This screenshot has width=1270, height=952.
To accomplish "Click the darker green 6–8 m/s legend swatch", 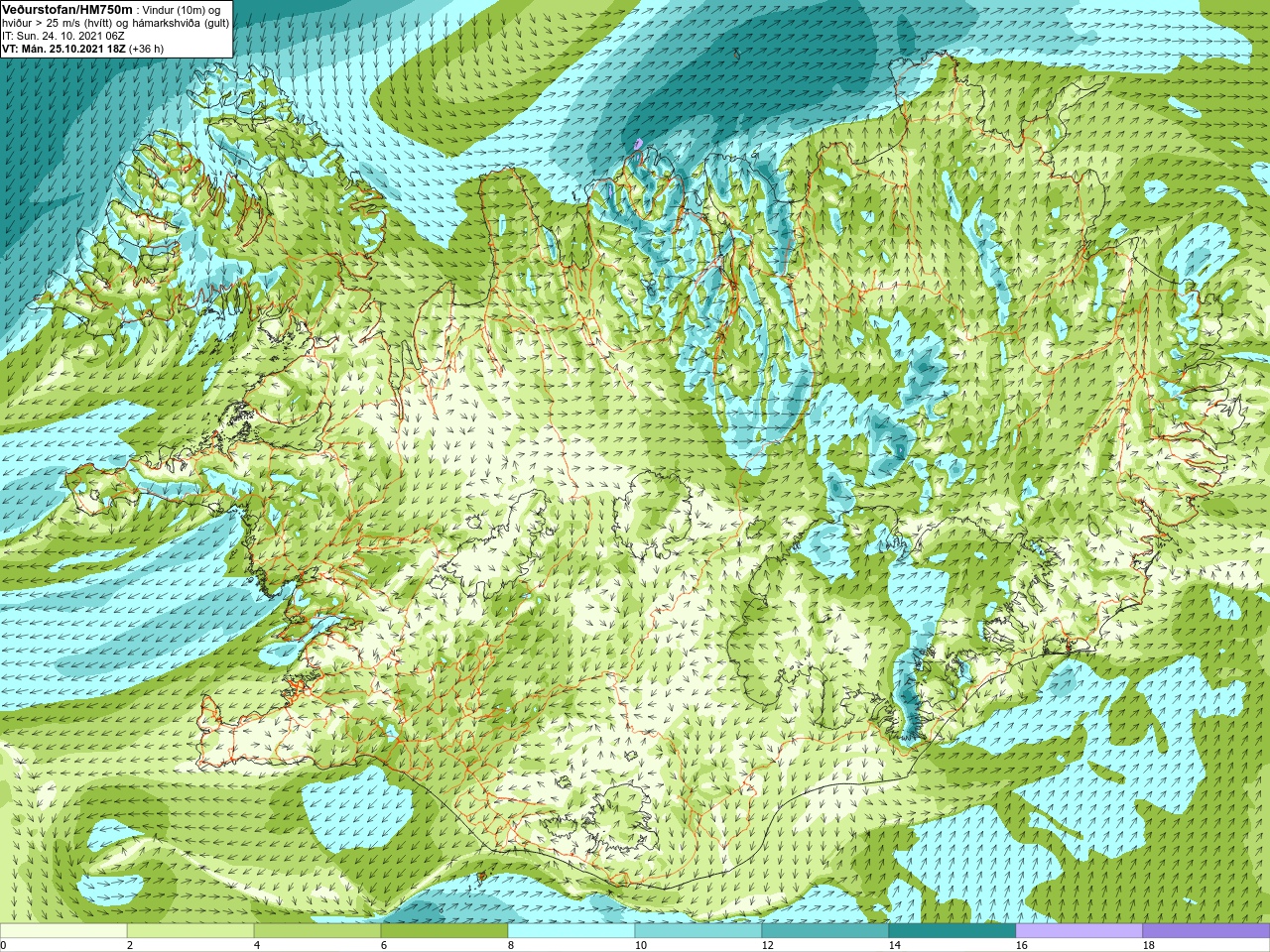I will [444, 931].
